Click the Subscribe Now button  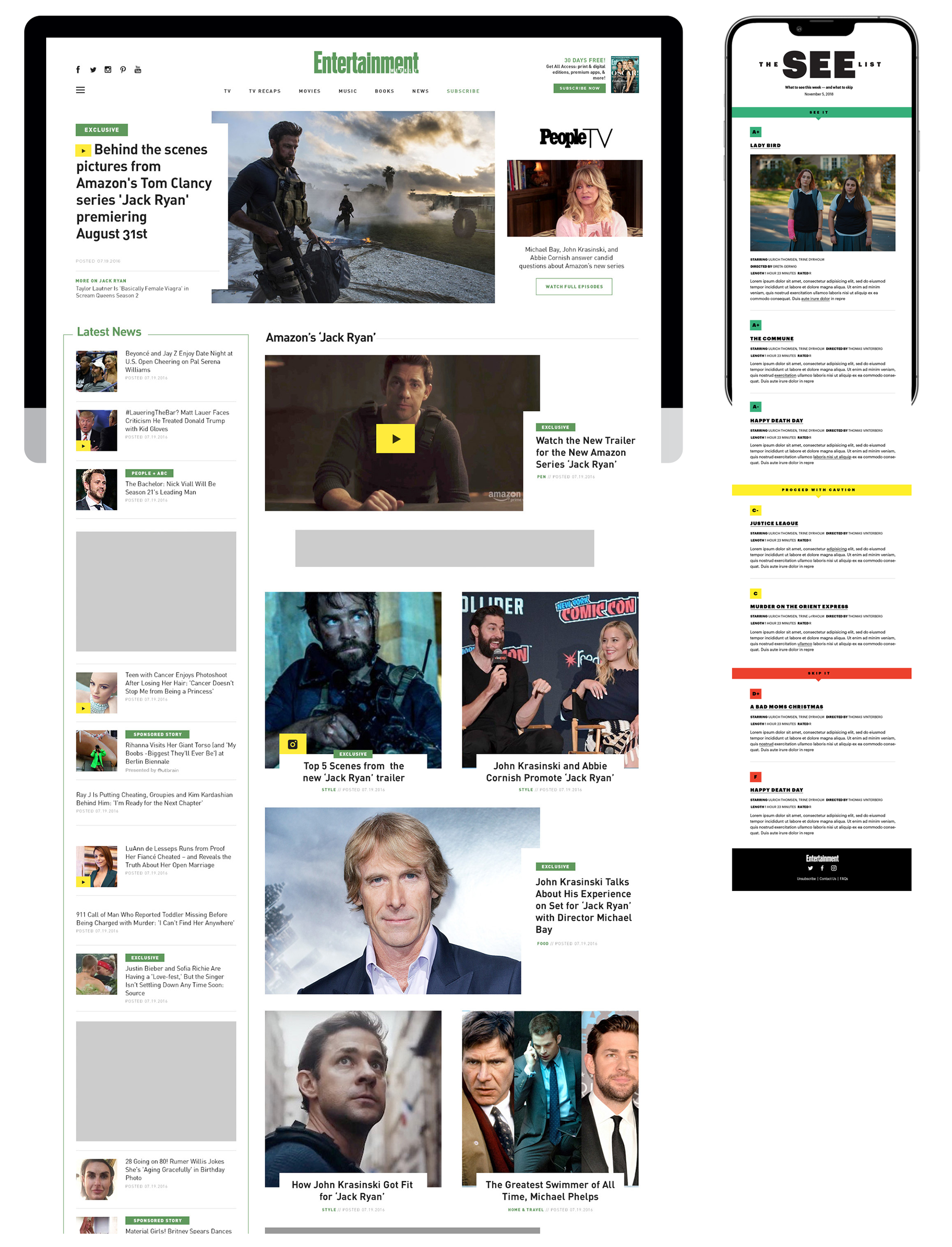(579, 88)
